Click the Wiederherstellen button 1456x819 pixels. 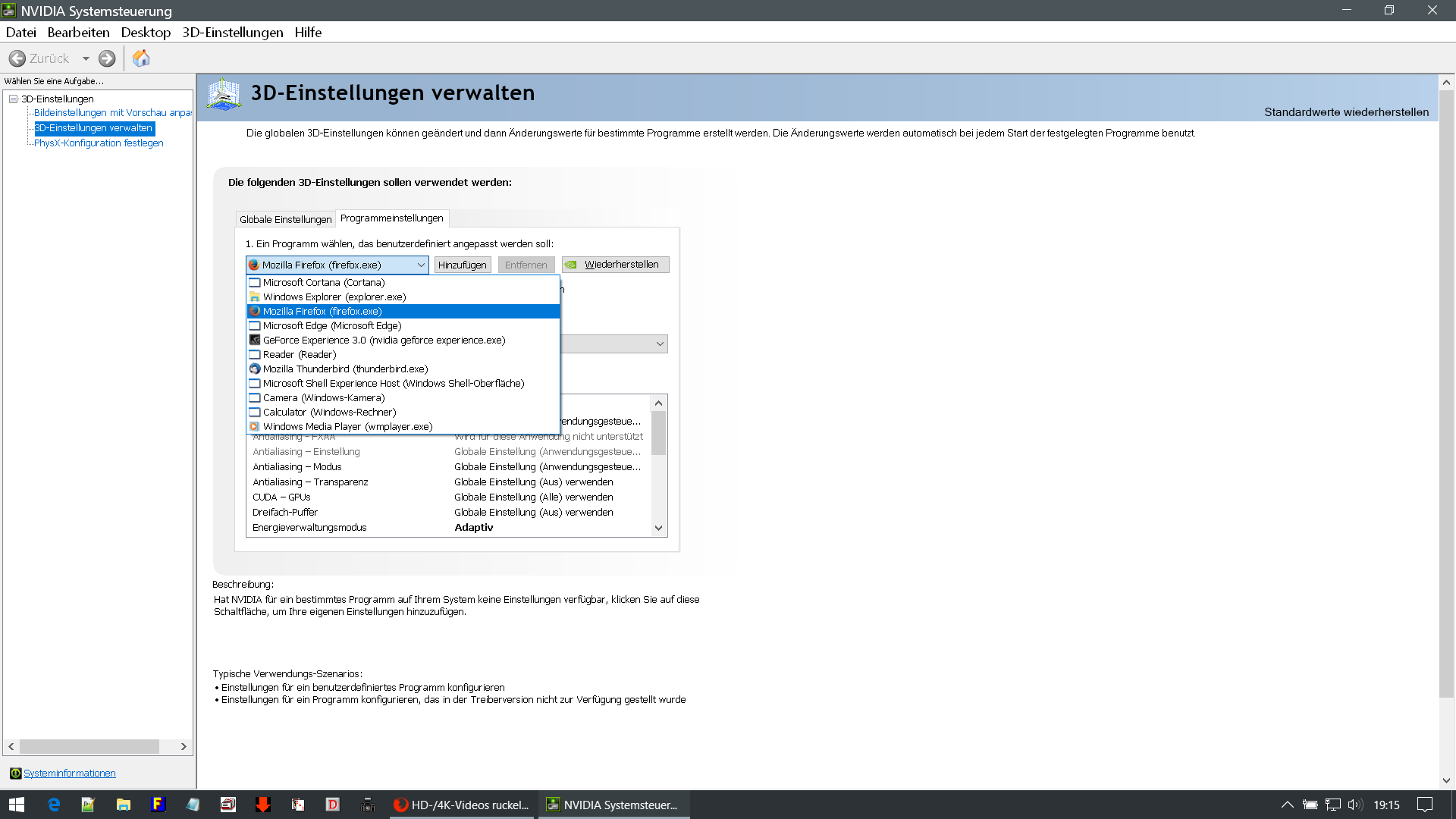tap(615, 265)
